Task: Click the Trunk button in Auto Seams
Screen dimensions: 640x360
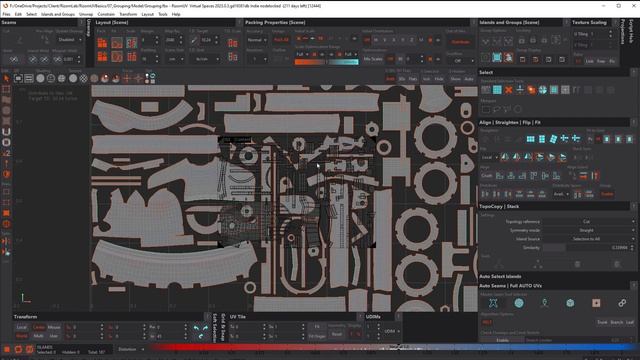Action: 602,322
